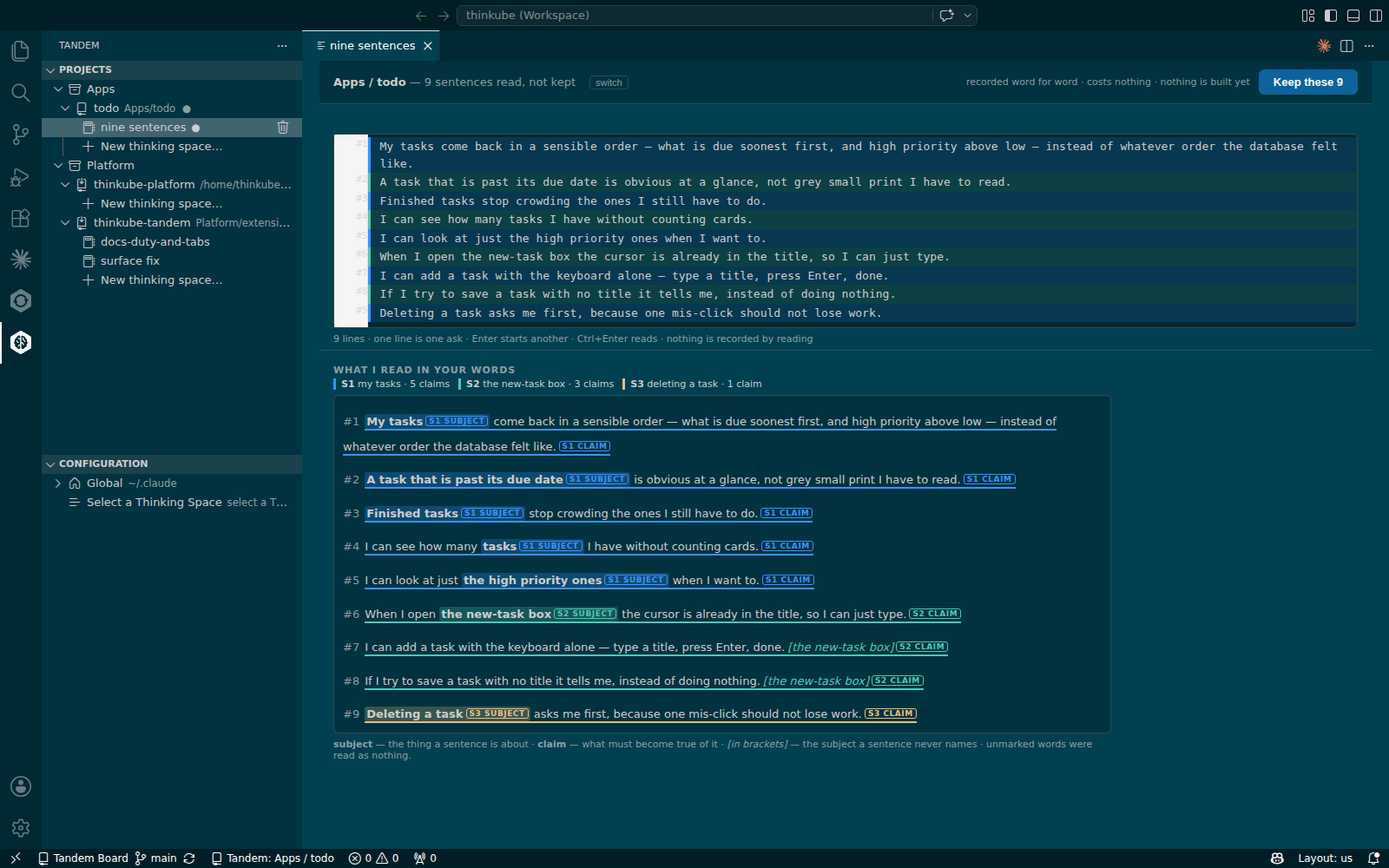Click the Keep these 9 button
This screenshot has height=868, width=1389.
coord(1307,82)
